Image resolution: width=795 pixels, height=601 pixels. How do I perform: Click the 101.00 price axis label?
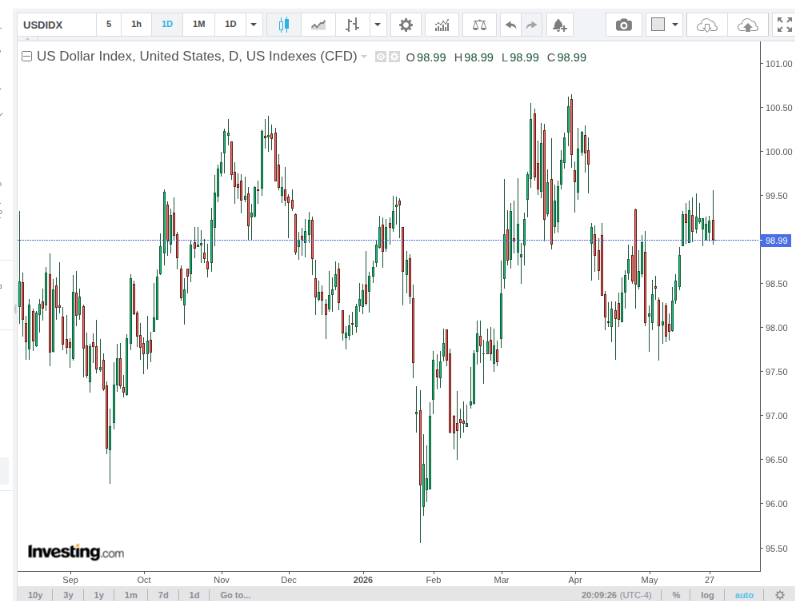point(779,64)
